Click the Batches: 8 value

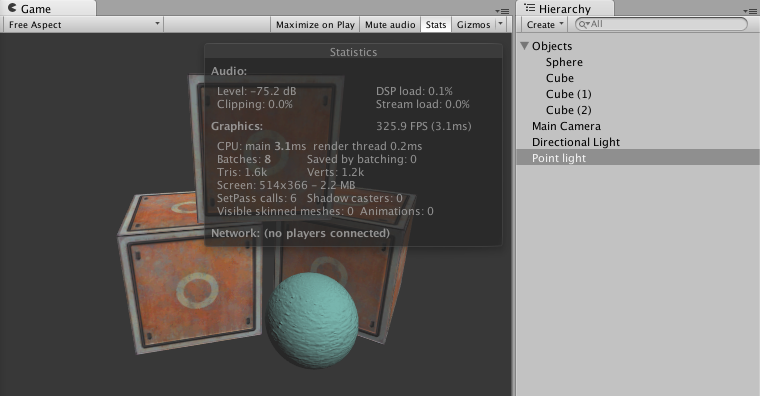[244, 159]
